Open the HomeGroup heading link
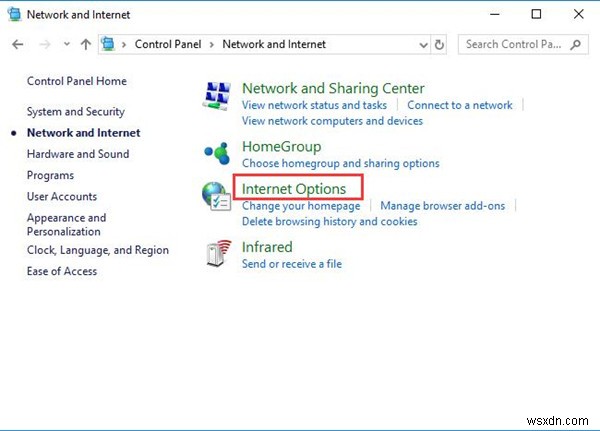 pos(281,147)
